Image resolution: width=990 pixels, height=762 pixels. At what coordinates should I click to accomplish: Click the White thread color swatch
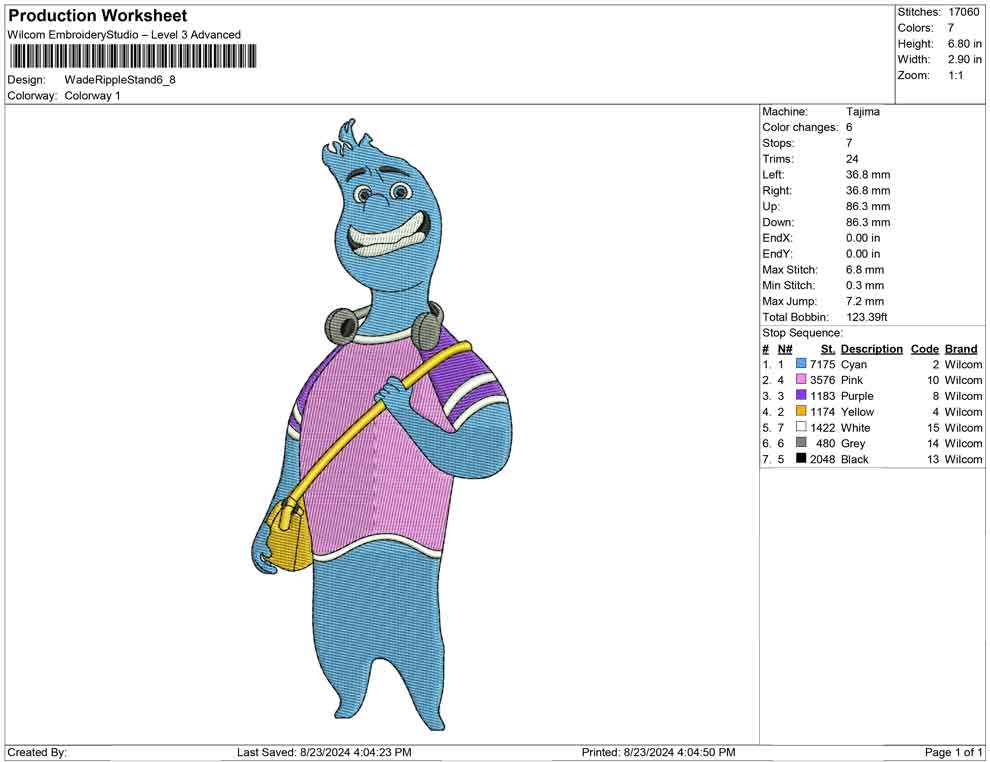[801, 427]
